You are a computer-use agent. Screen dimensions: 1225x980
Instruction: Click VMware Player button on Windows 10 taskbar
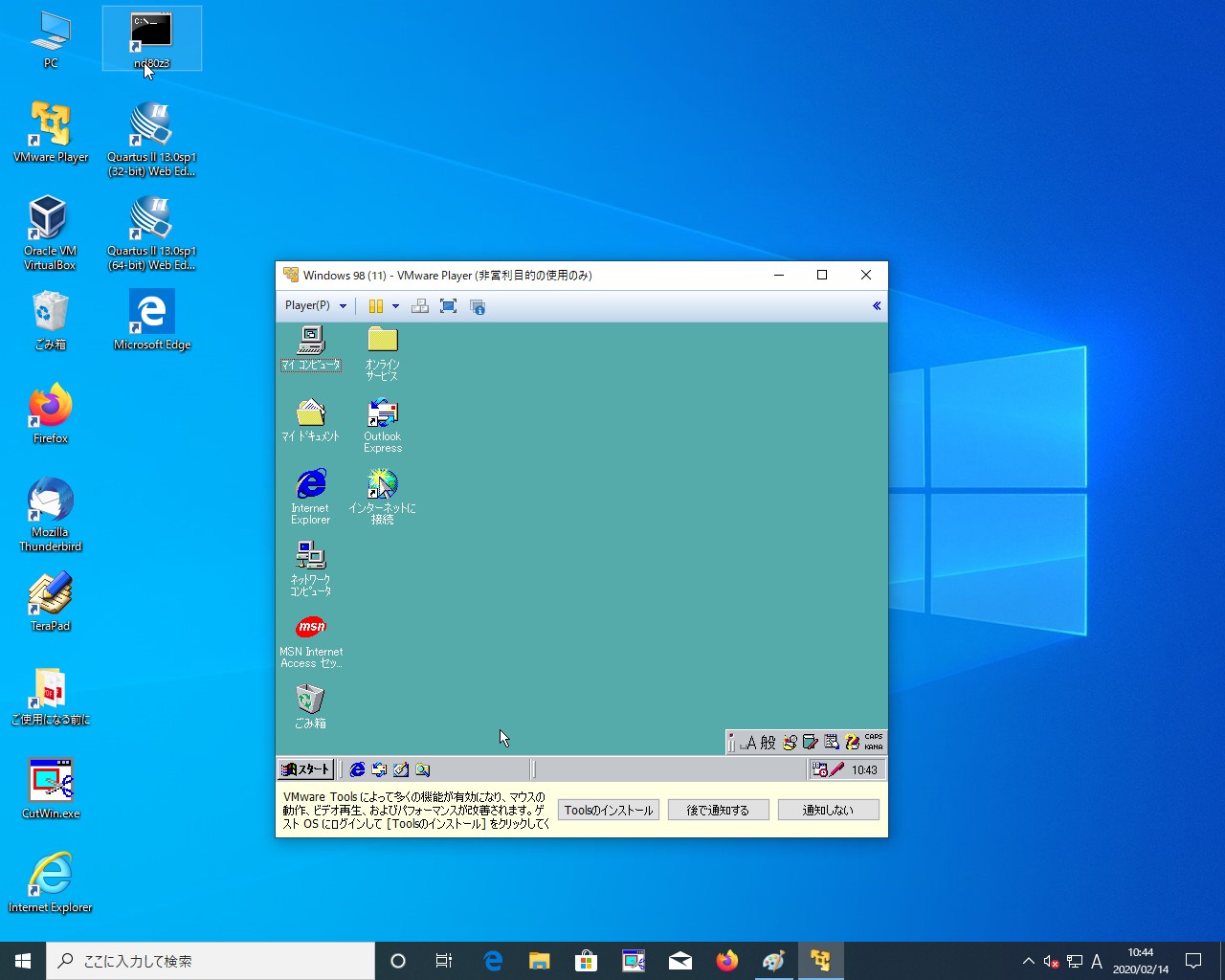tap(820, 961)
